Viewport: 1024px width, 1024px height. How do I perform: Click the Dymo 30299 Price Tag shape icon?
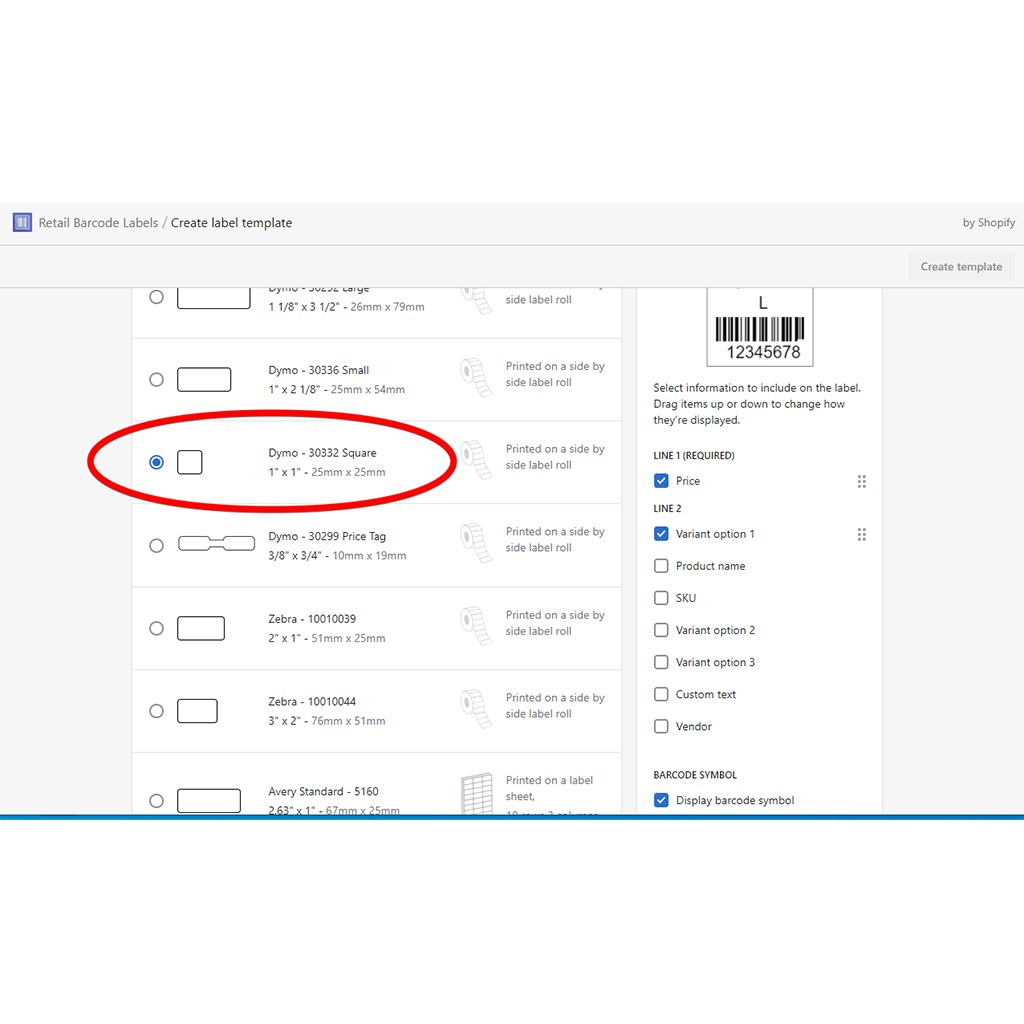[216, 543]
